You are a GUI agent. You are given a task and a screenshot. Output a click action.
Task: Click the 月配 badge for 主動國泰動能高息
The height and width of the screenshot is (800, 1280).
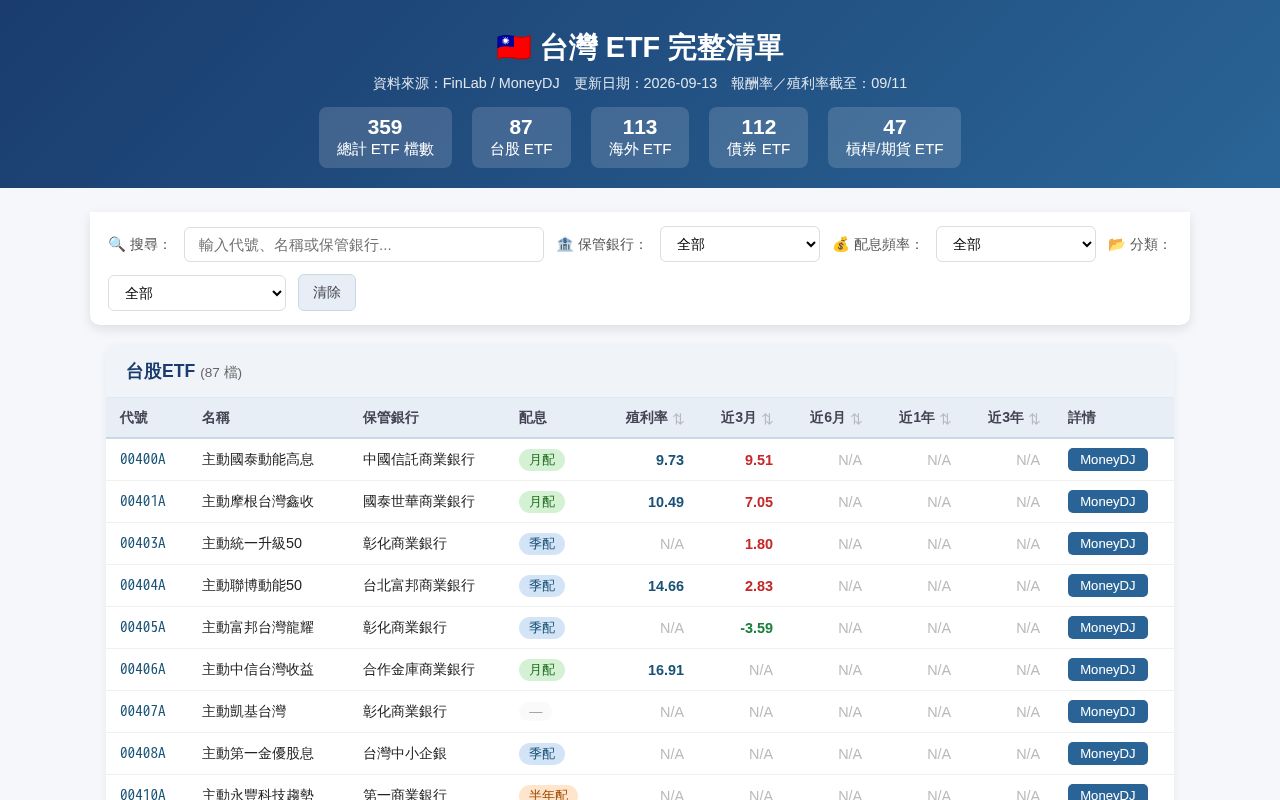tap(542, 460)
